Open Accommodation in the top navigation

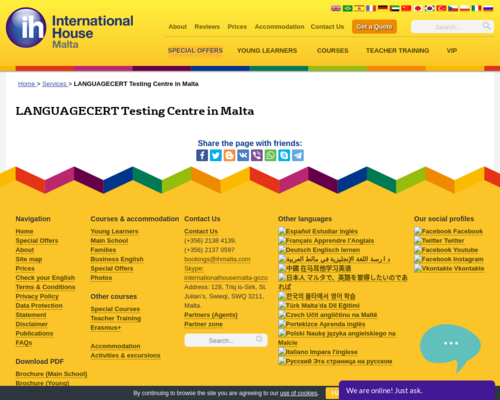pyautogui.click(x=279, y=27)
